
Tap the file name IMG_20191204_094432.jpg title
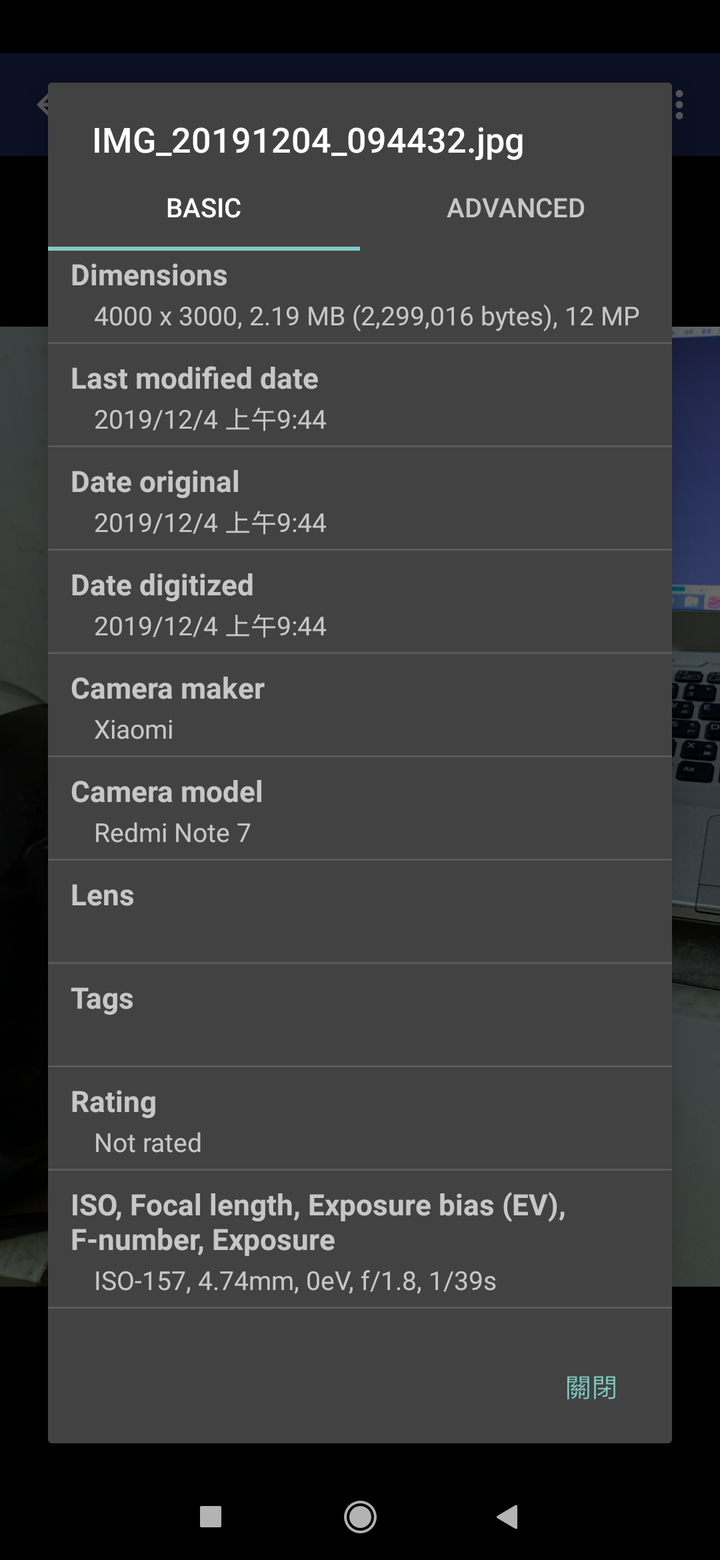click(x=308, y=141)
